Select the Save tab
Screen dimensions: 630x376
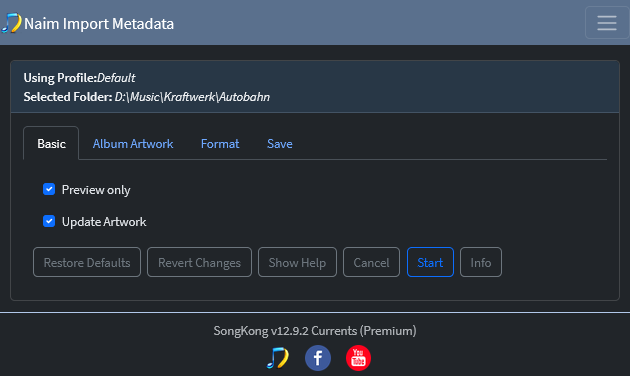pyautogui.click(x=280, y=144)
